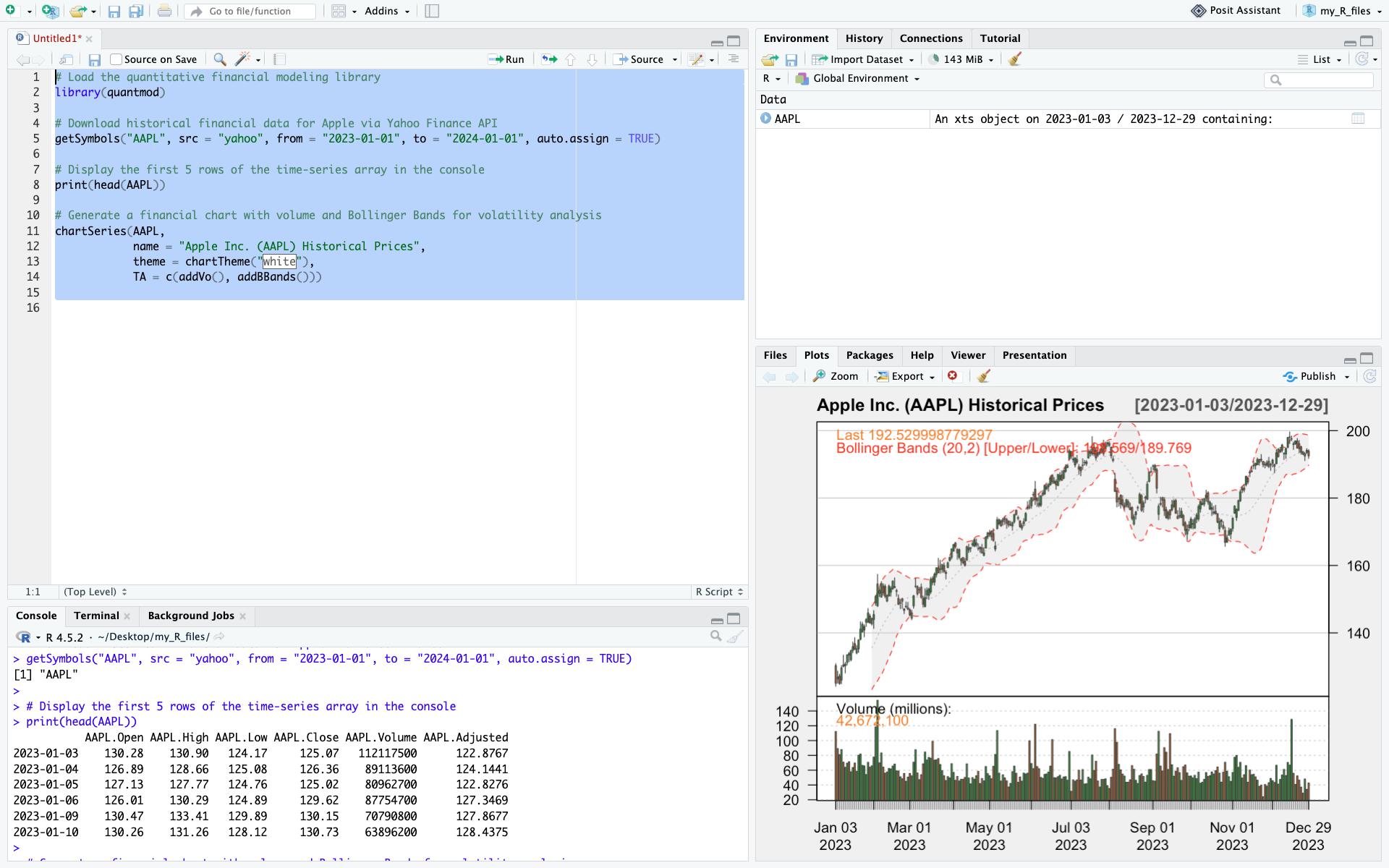Clear console broom icon

[735, 637]
